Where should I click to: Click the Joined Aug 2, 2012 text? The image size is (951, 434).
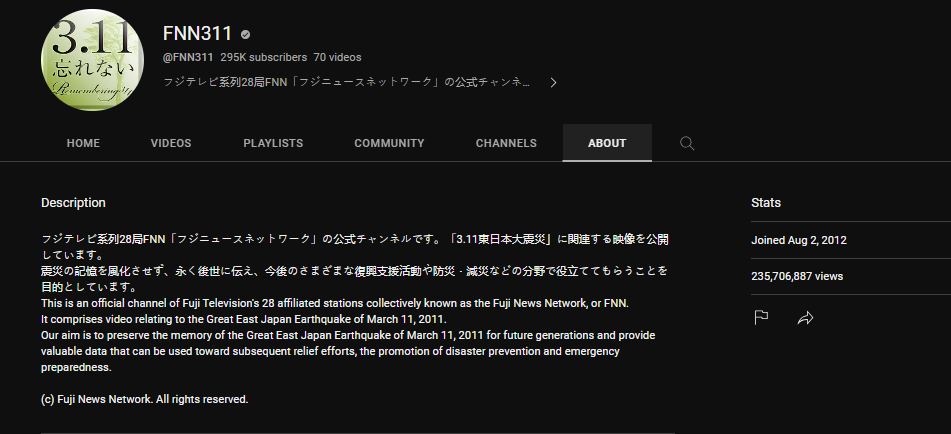pyautogui.click(x=799, y=240)
